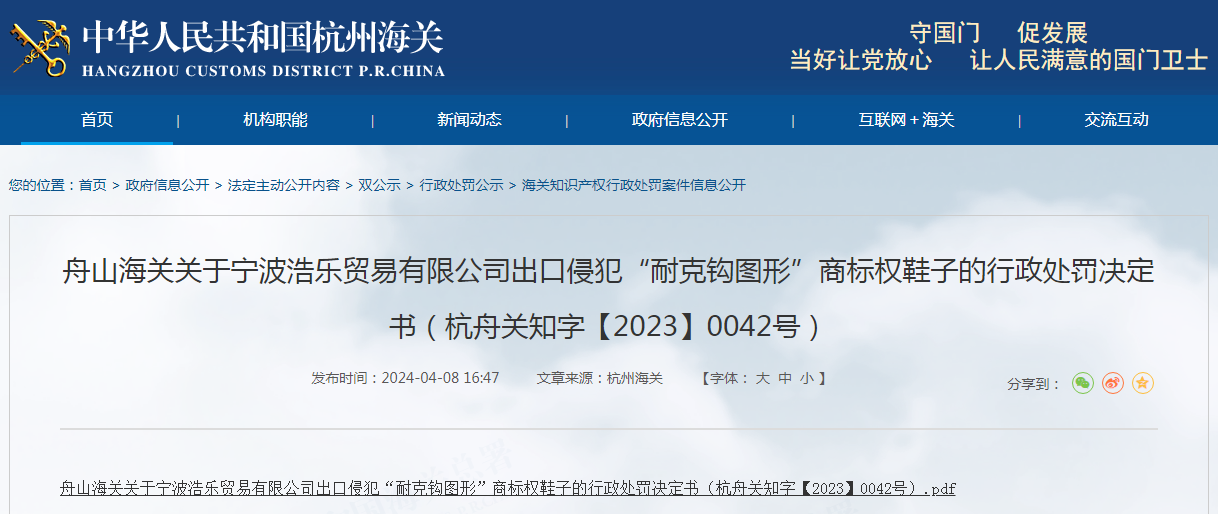Image resolution: width=1218 pixels, height=514 pixels.
Task: Click the Hangzhou Customs emblem logo
Action: tap(39, 47)
